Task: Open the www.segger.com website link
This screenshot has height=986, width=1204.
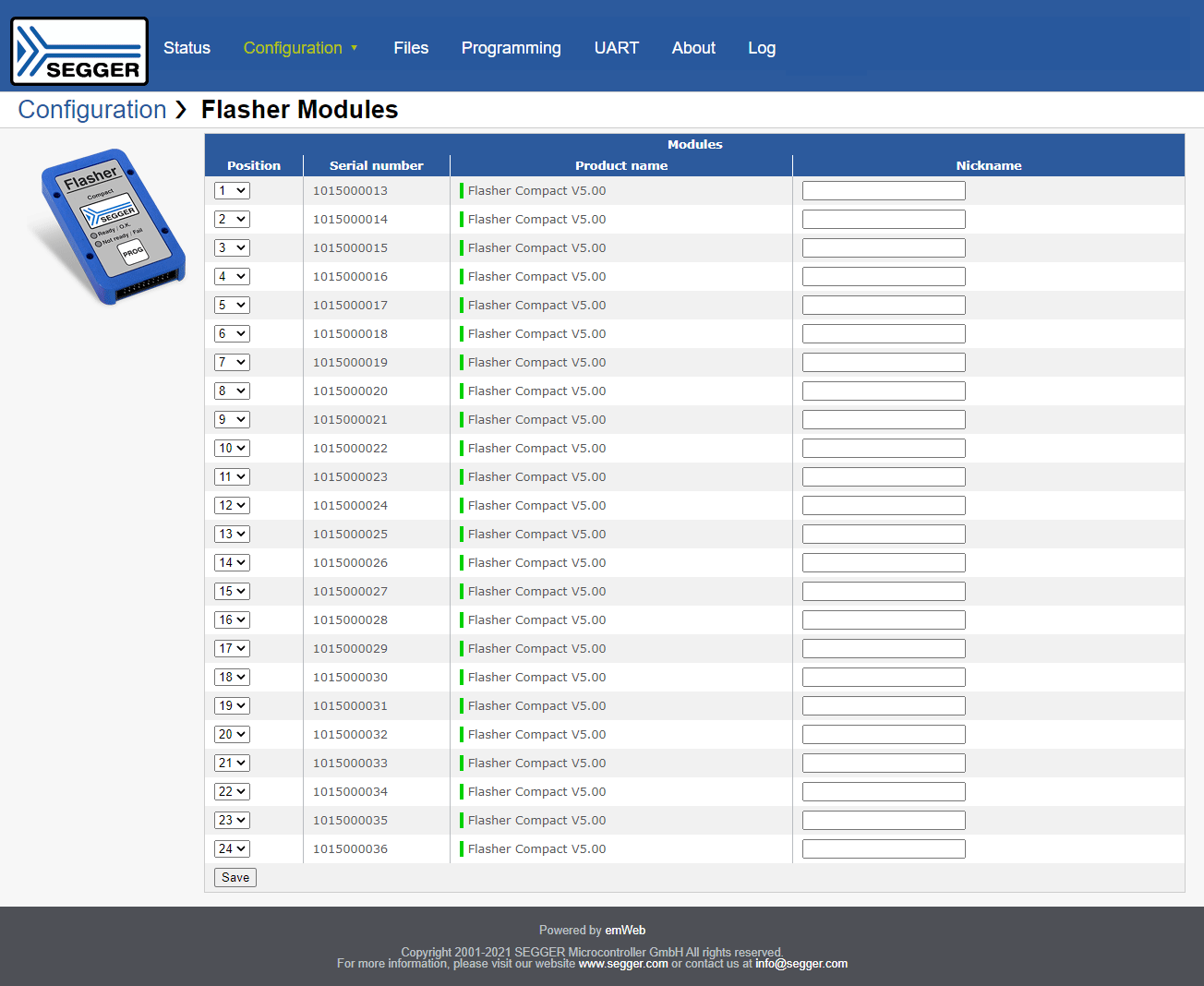Action: click(x=623, y=964)
